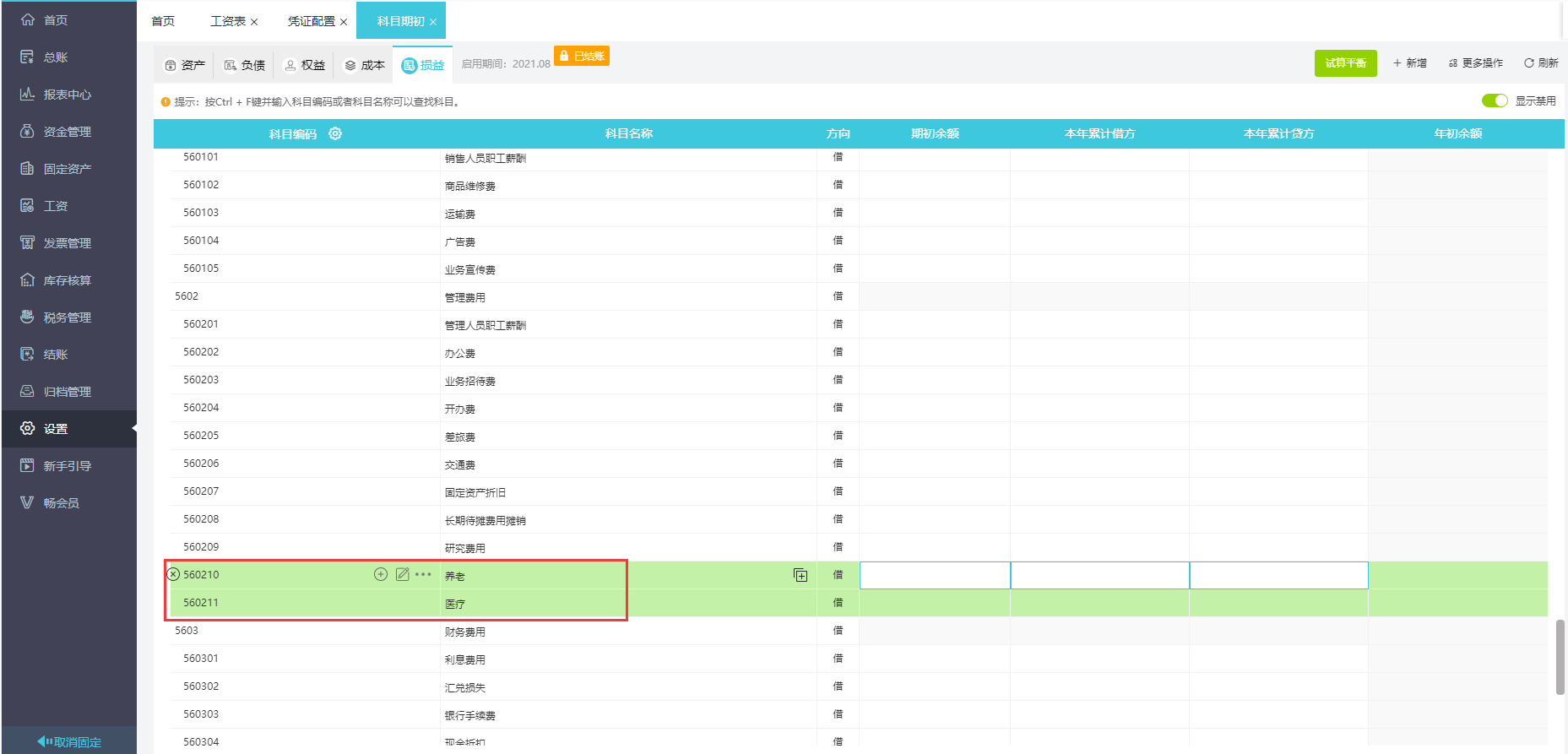Select the 工资表 page tab
Viewport: 1568px width, 754px height.
(227, 21)
